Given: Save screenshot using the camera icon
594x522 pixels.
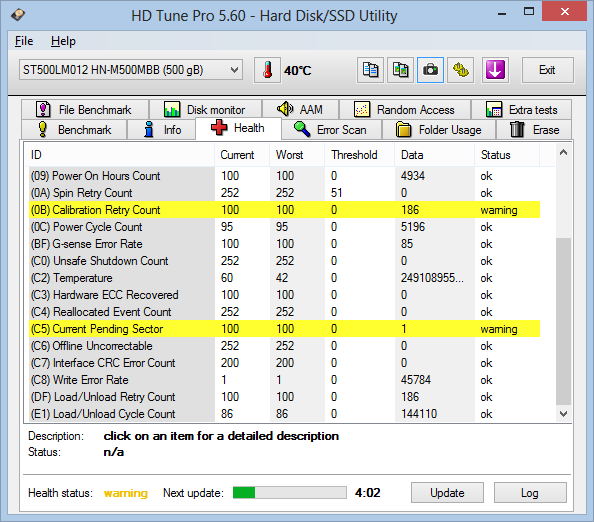Looking at the screenshot, I should 430,70.
